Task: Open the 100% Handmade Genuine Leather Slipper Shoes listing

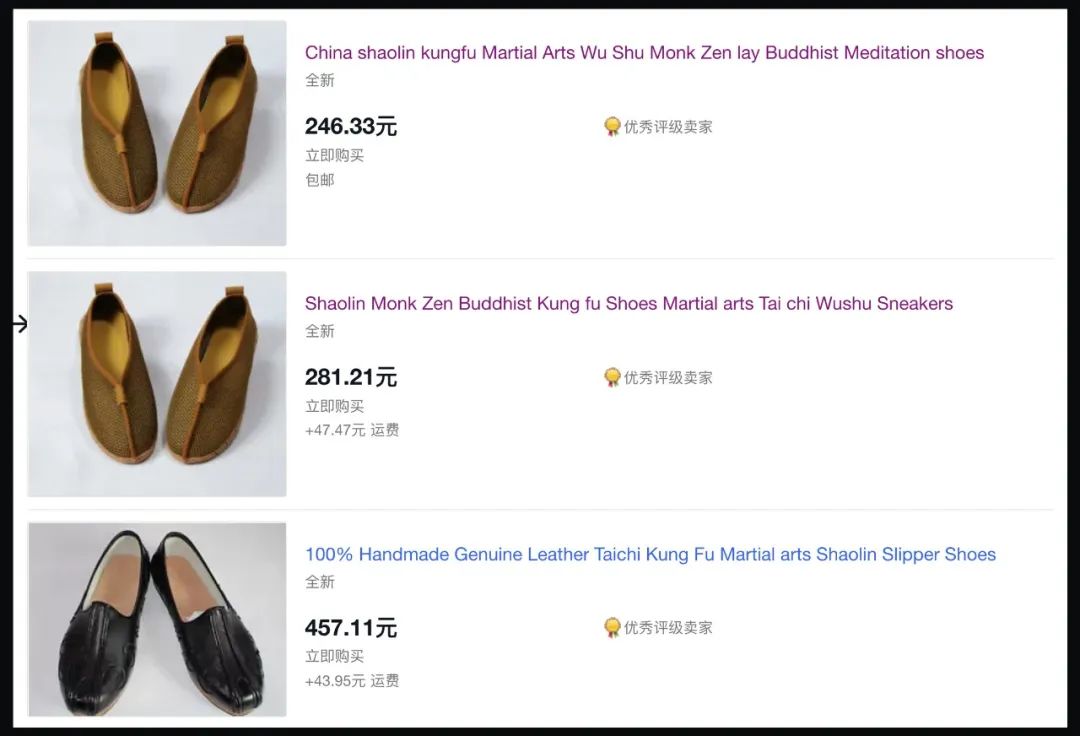Action: 650,554
